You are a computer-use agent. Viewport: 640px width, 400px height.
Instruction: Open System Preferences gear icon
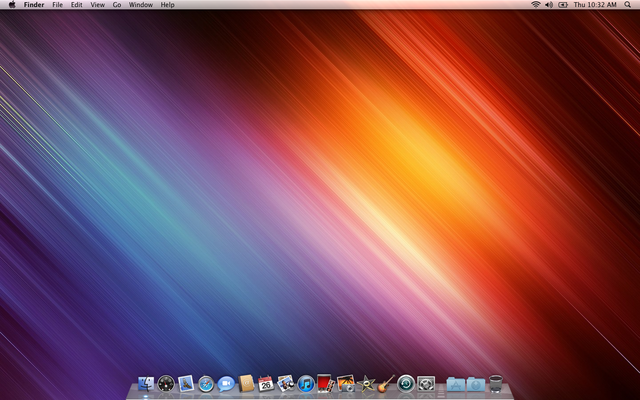click(x=426, y=384)
